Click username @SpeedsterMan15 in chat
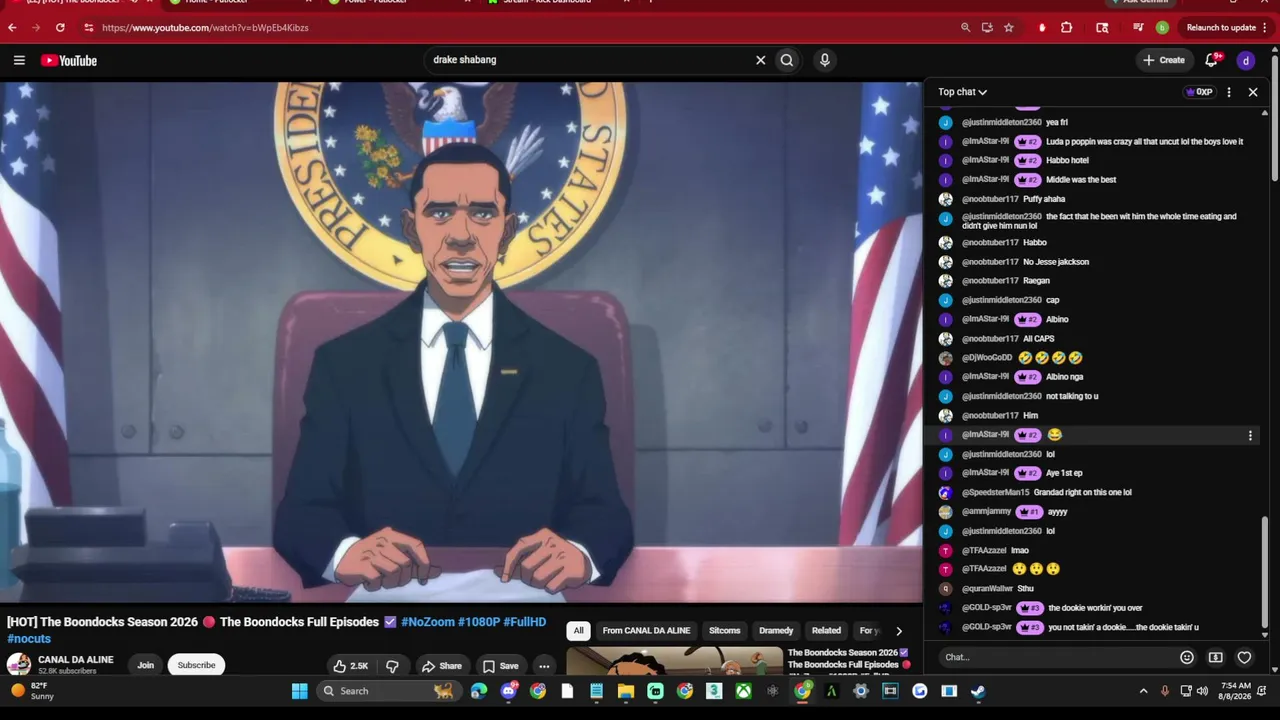 [995, 493]
